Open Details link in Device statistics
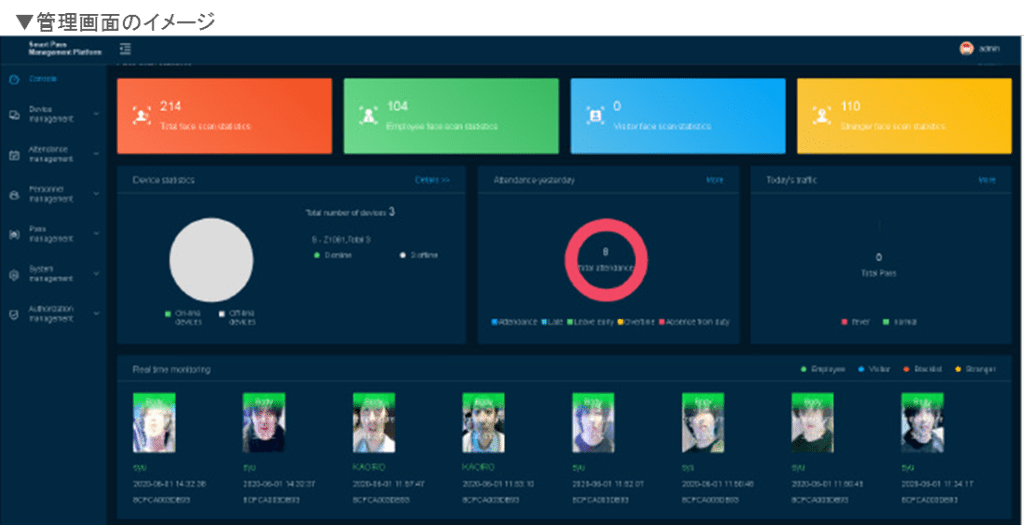Viewport: 1024px width, 525px height. pyautogui.click(x=432, y=180)
